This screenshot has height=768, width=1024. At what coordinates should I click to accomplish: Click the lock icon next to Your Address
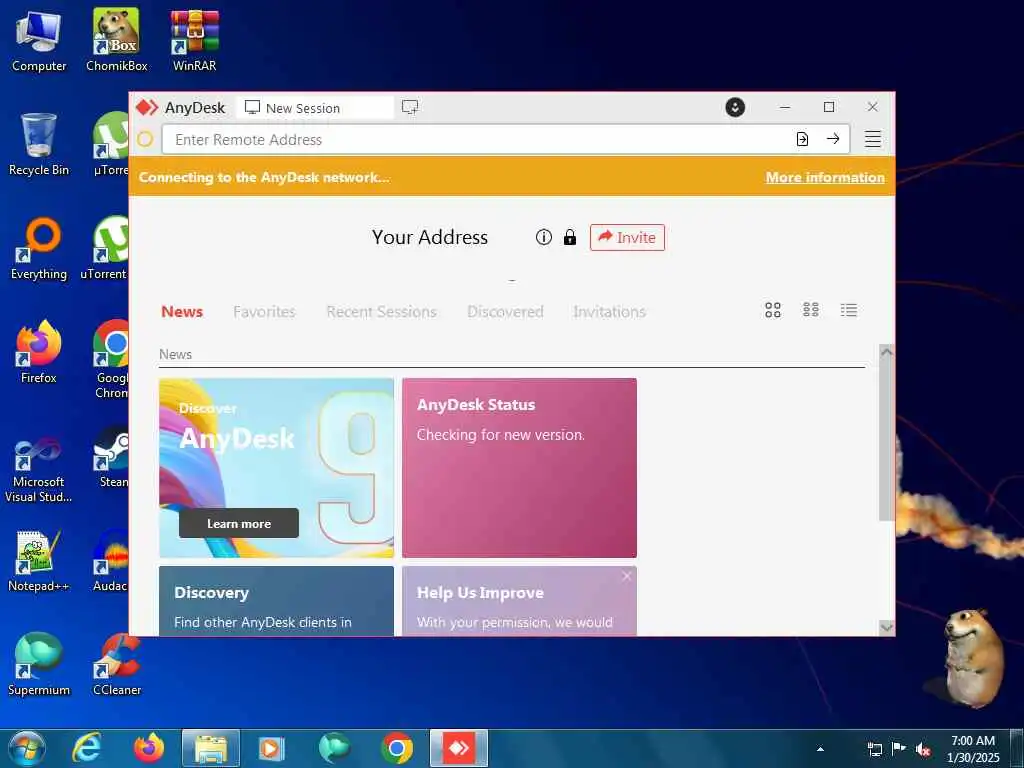569,237
